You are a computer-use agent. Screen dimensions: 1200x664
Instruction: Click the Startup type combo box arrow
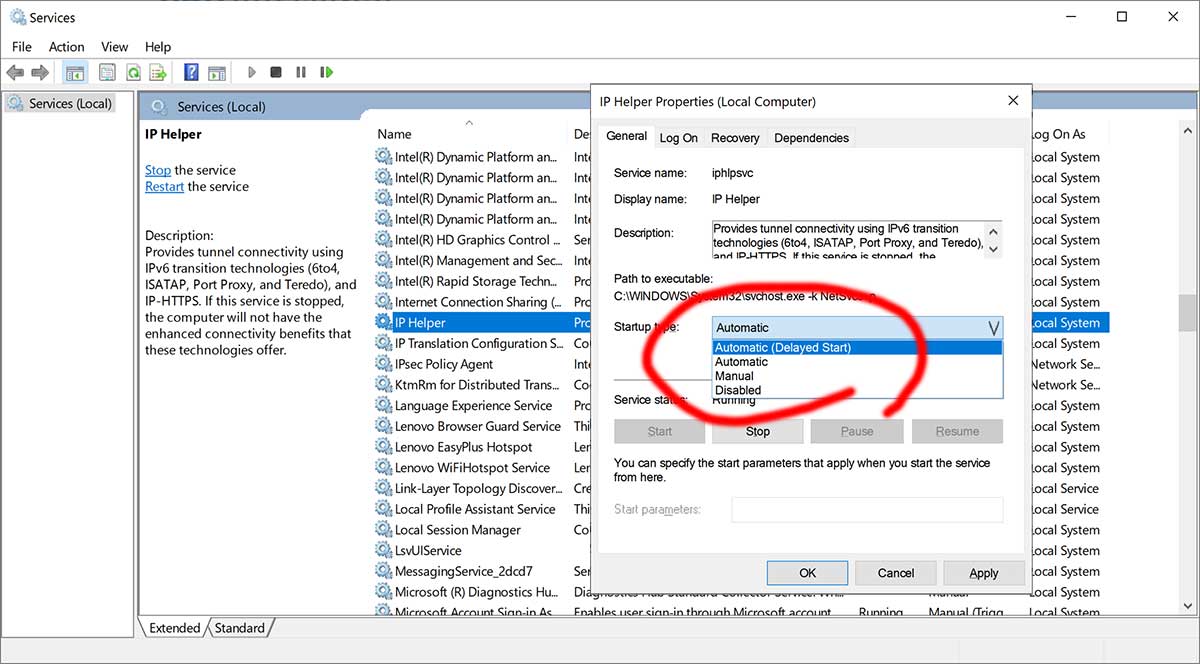[x=993, y=327]
